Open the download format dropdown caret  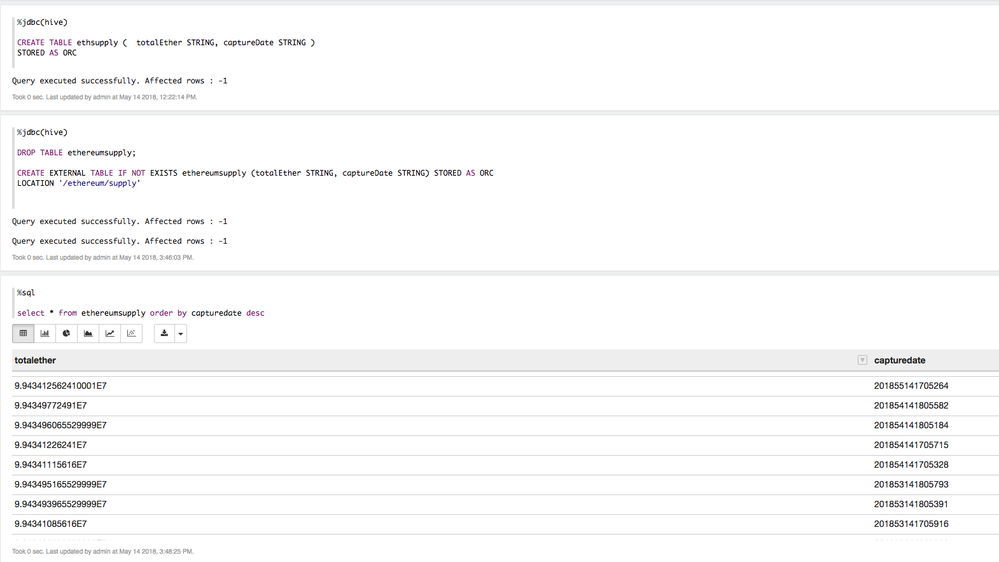point(181,333)
